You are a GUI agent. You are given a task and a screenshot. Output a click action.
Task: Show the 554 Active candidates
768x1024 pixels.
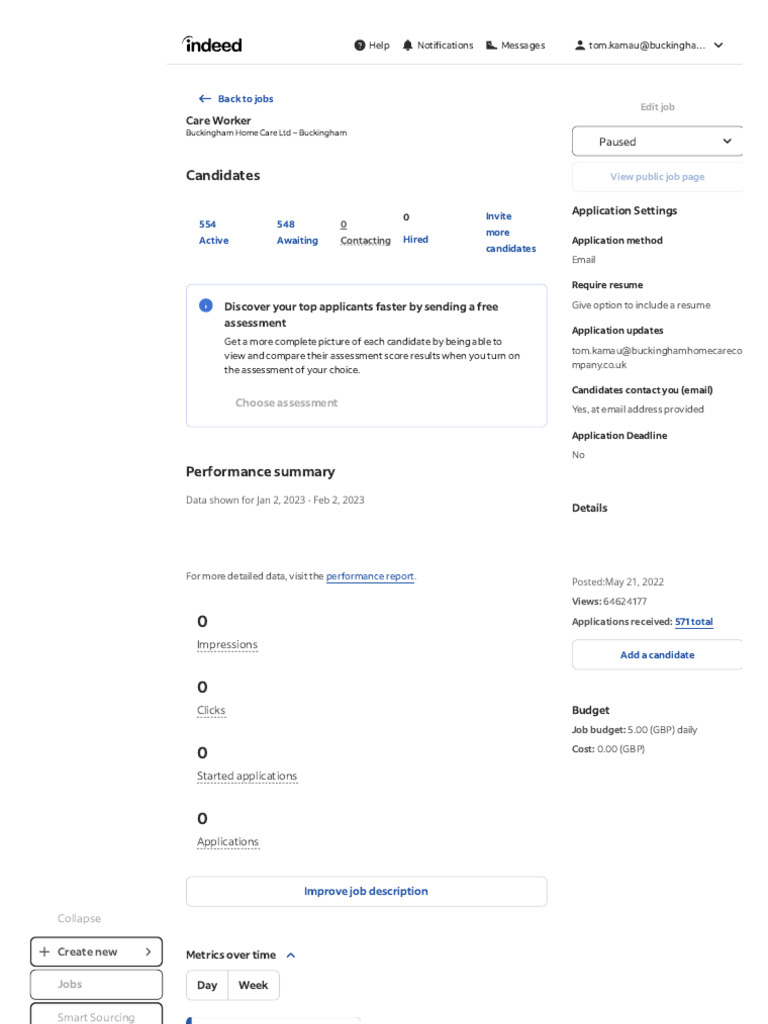214,232
